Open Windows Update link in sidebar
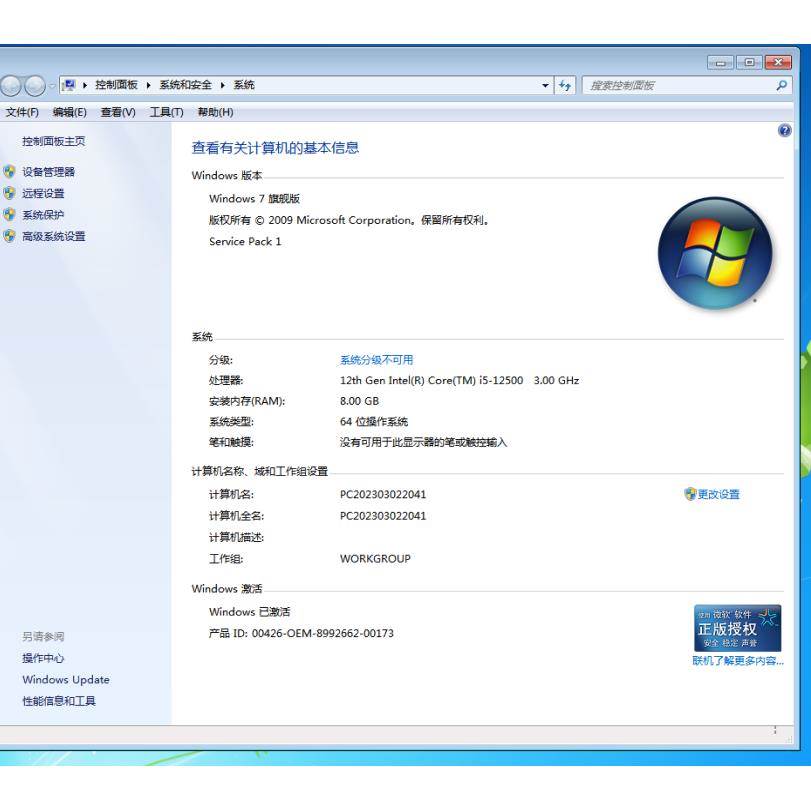Image resolution: width=811 pixels, height=811 pixels. coord(66,680)
